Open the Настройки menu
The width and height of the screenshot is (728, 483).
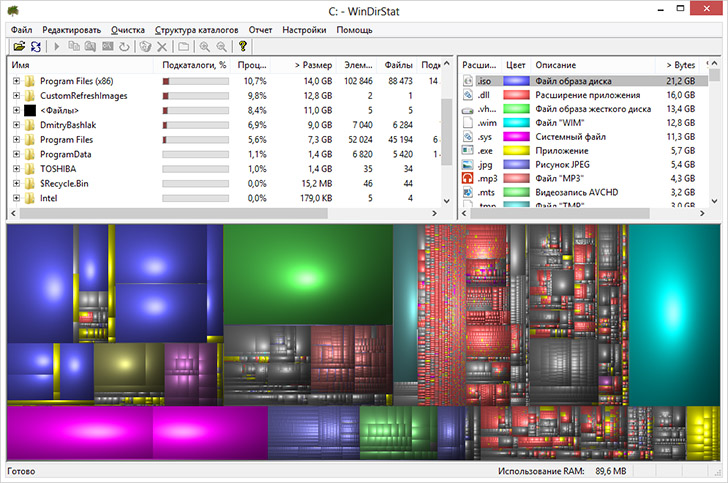pyautogui.click(x=303, y=30)
